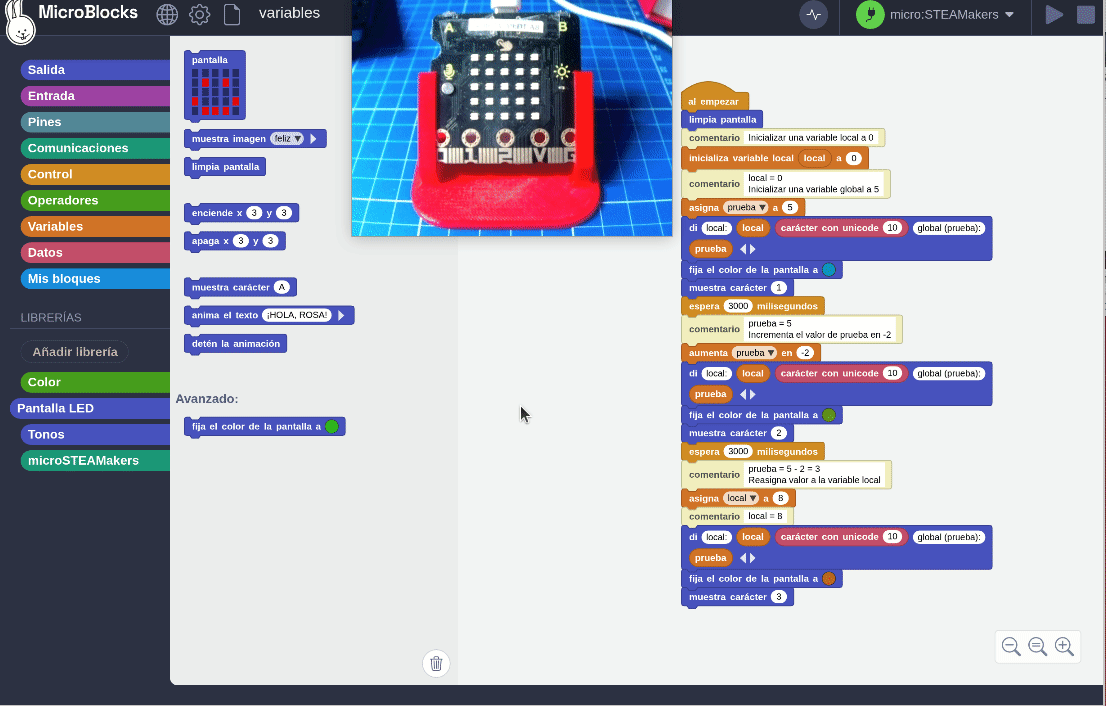Click the trash can icon
This screenshot has height=706, width=1106.
pyautogui.click(x=436, y=663)
